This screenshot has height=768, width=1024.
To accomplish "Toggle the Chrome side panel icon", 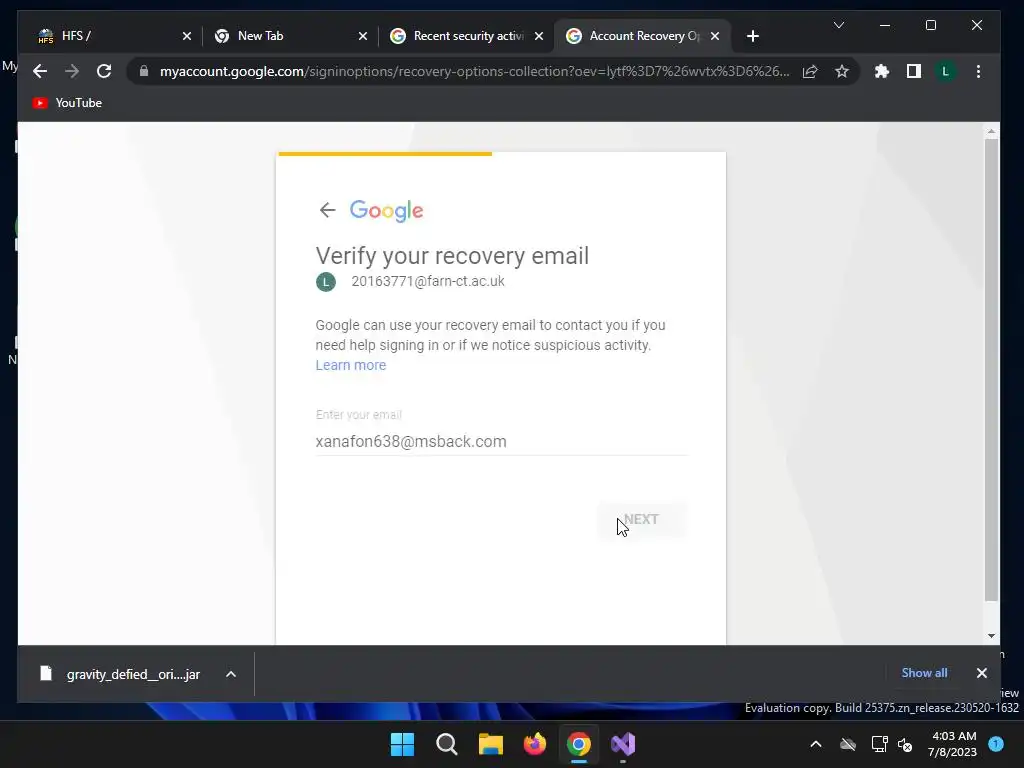I will tap(914, 71).
